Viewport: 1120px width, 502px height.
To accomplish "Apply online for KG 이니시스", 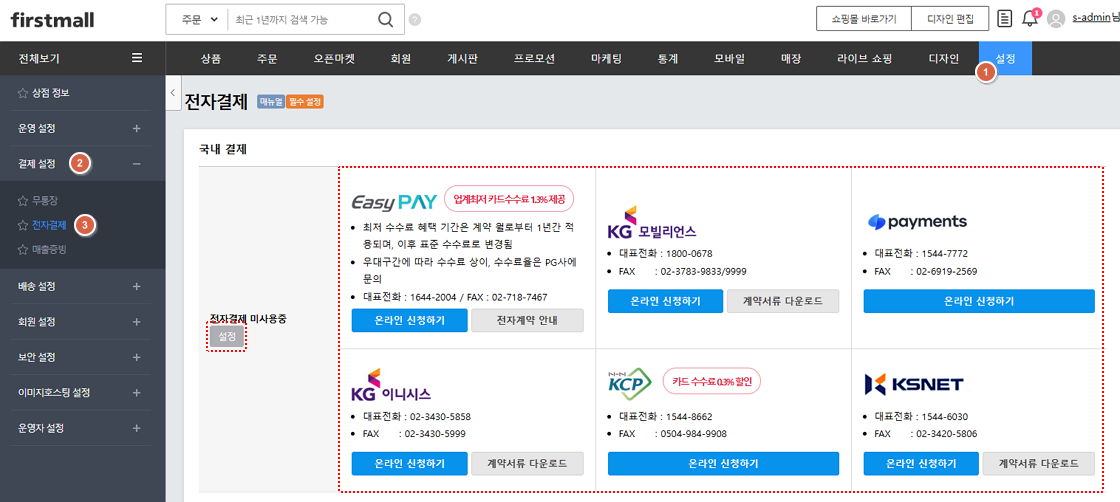I will 409,463.
